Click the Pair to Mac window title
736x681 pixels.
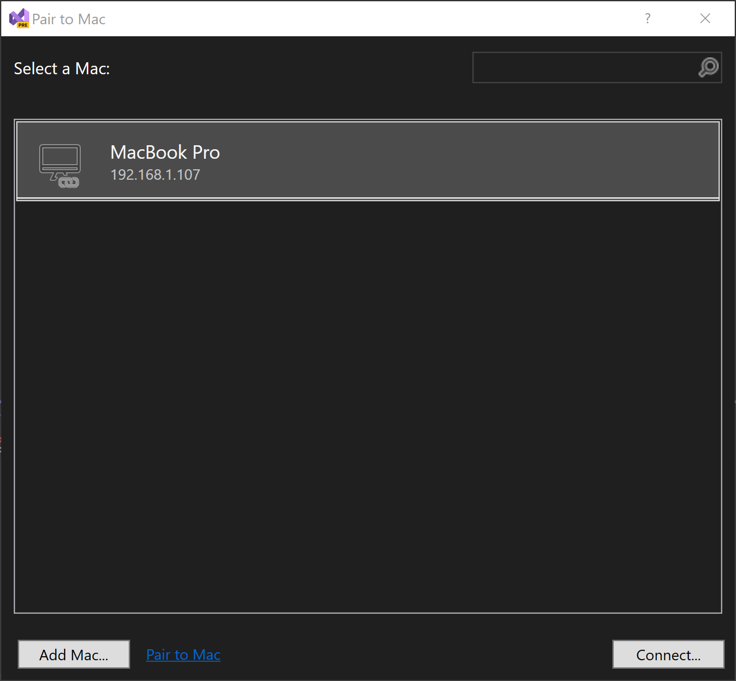coord(69,19)
